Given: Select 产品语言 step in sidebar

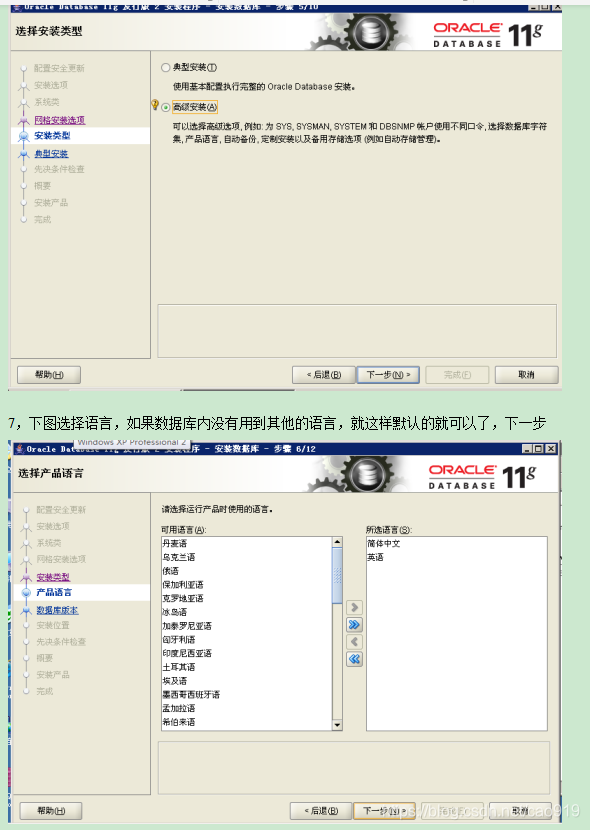Looking at the screenshot, I should pos(54,592).
